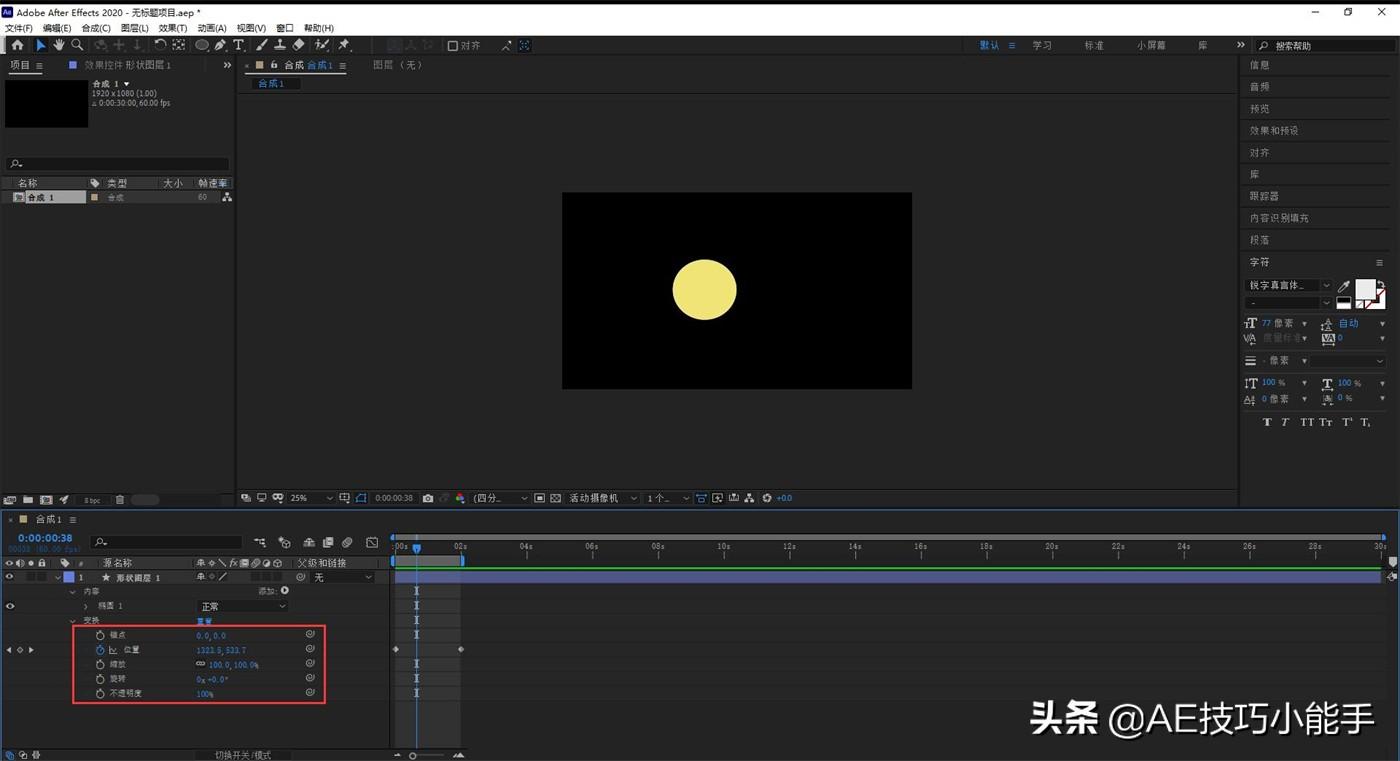This screenshot has width=1400, height=761.
Task: Open the 活动摄像机 camera dropdown
Action: (602, 498)
